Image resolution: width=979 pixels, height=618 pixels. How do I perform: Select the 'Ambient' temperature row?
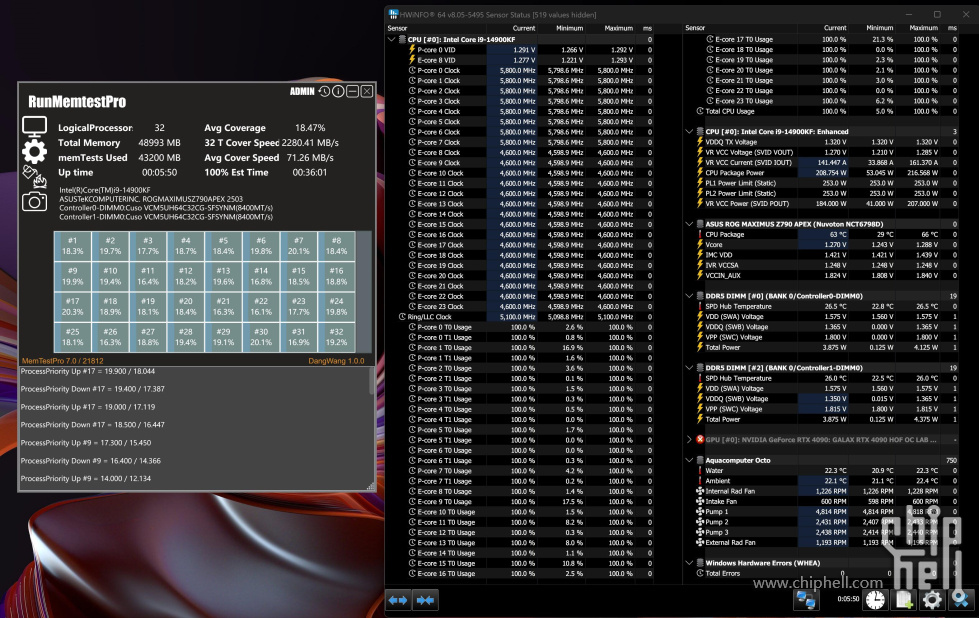822,481
